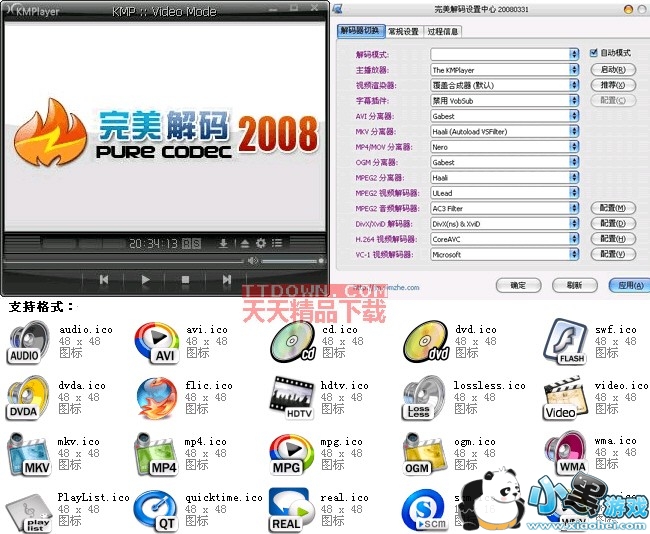Toggle the 自动模式 checkbox

pos(593,53)
